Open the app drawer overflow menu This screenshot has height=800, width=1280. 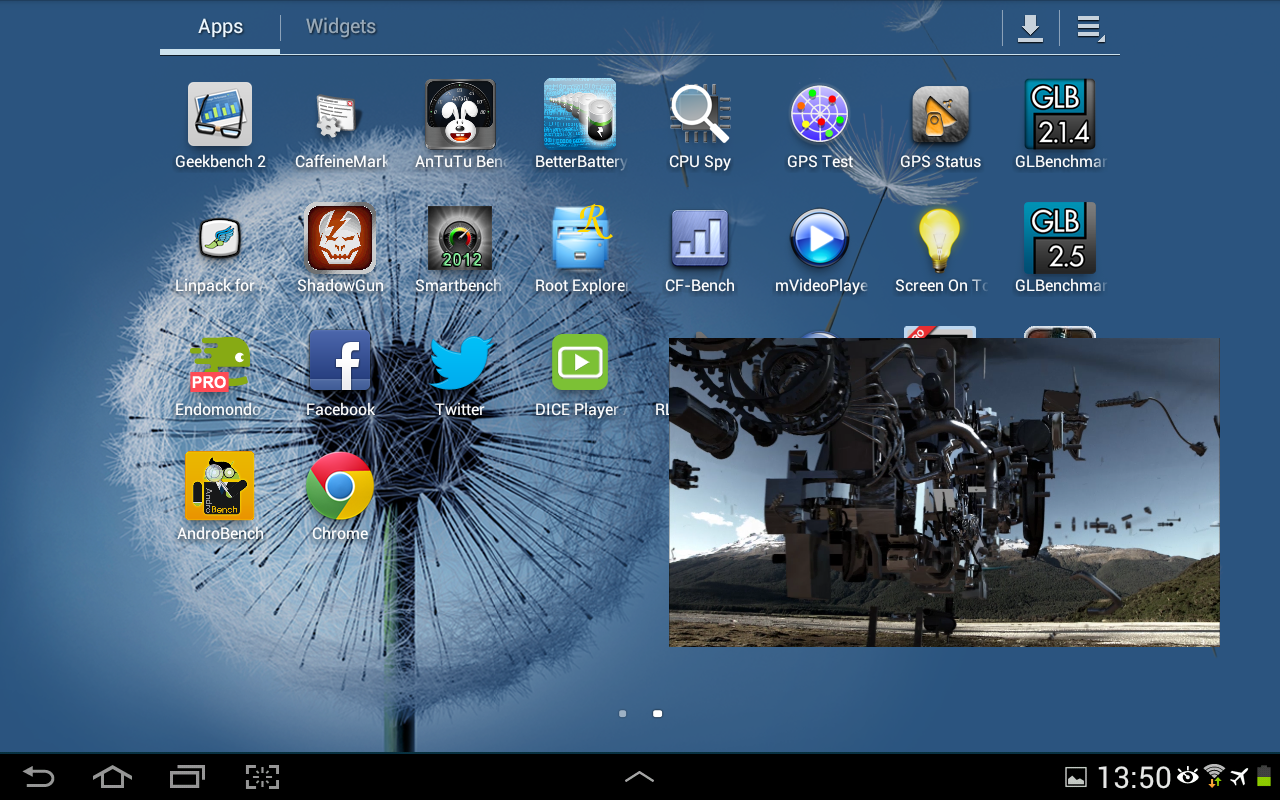click(1090, 28)
